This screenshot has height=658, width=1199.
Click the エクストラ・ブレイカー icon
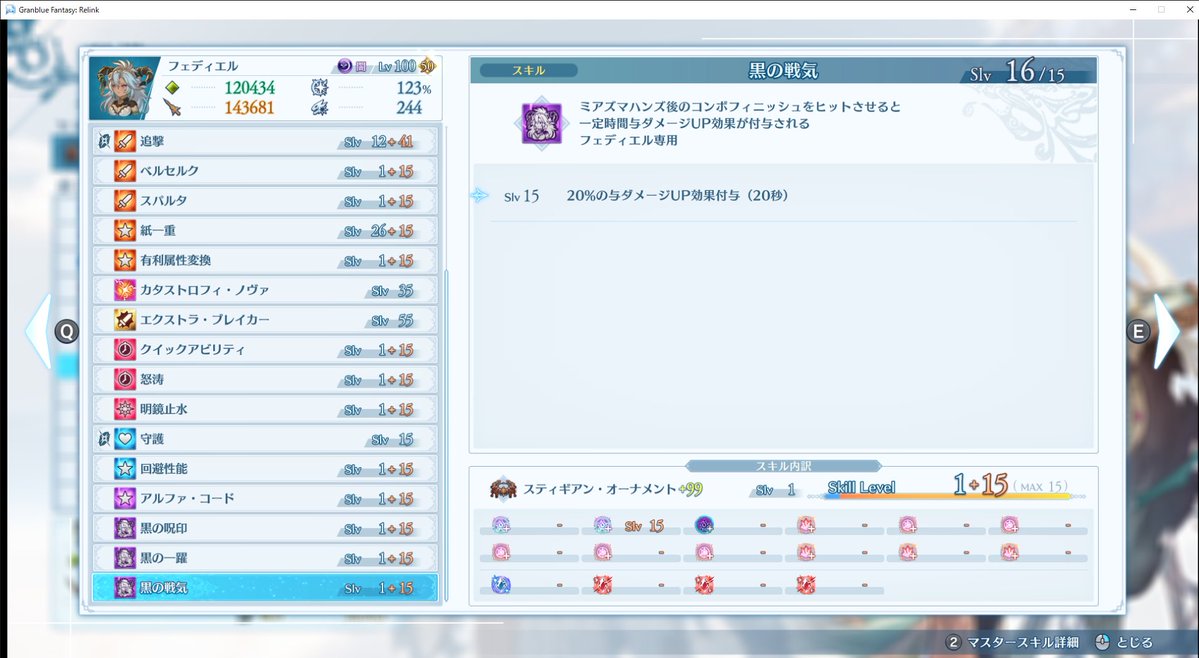point(125,320)
